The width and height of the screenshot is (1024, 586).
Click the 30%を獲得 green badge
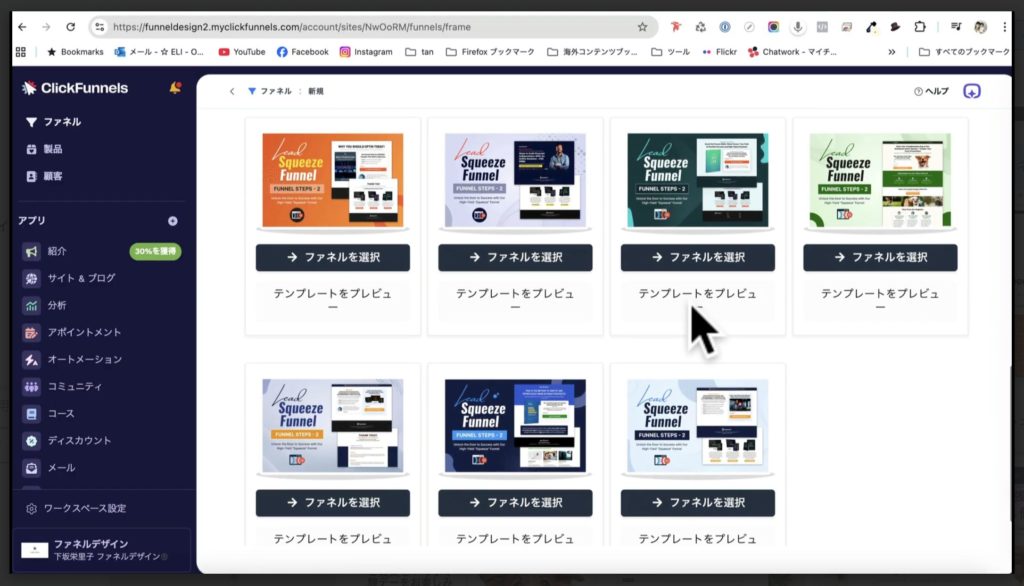tap(155, 251)
